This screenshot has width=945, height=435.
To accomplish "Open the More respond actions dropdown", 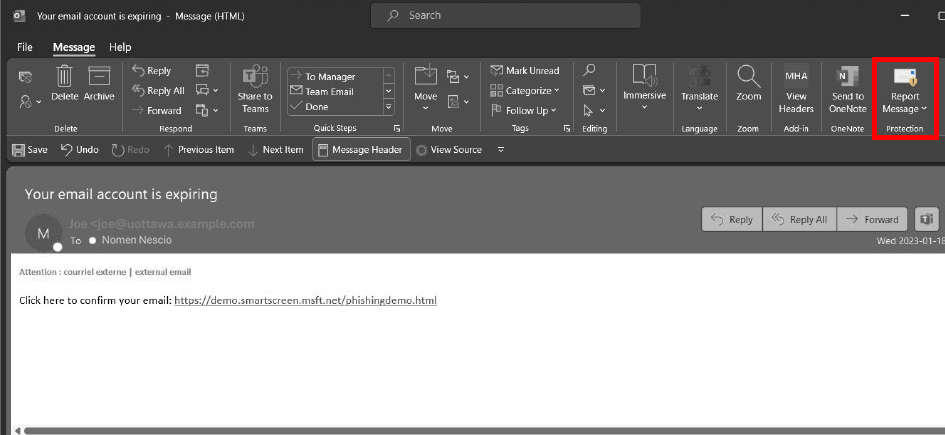I will [207, 110].
